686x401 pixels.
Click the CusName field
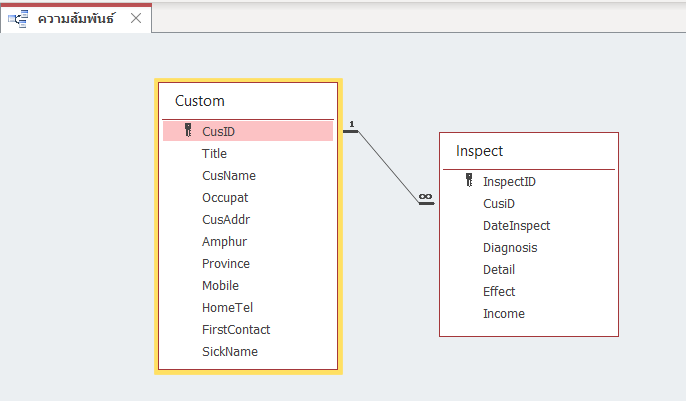228,175
